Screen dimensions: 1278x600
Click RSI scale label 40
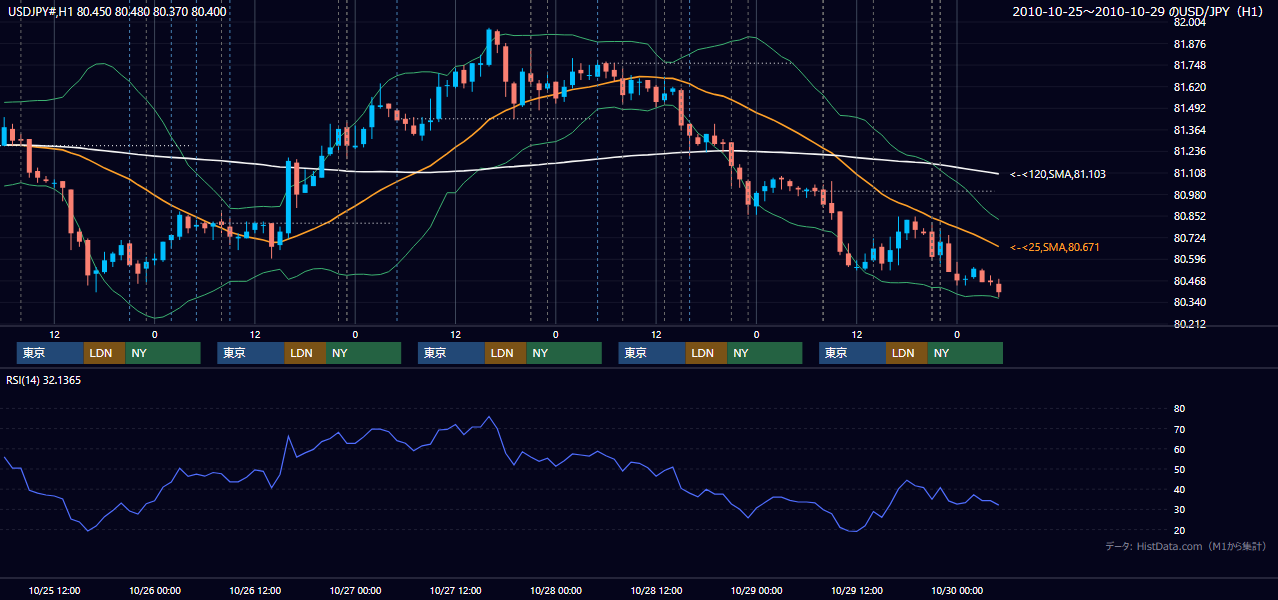point(1179,489)
